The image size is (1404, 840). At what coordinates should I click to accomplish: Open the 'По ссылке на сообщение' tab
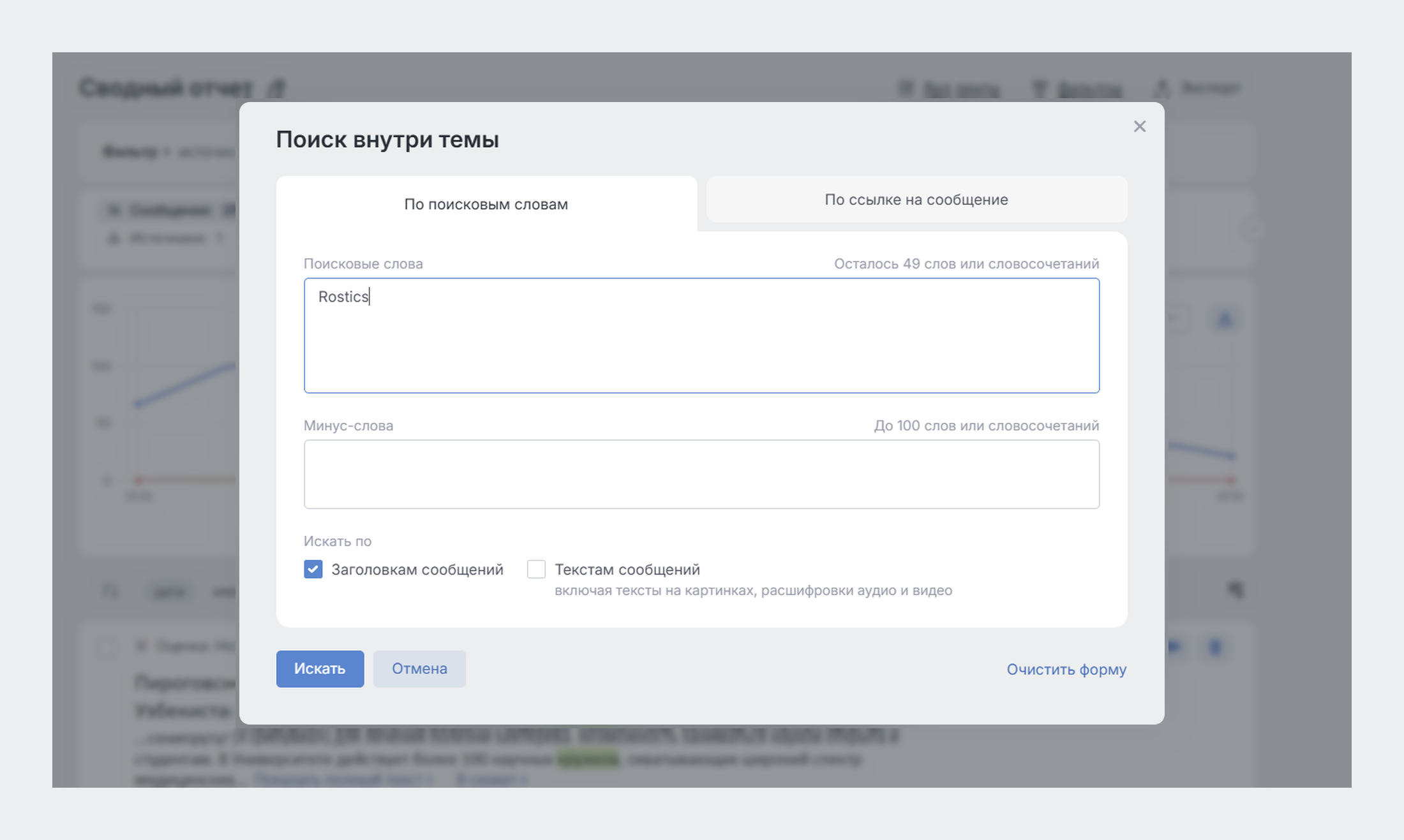(916, 200)
